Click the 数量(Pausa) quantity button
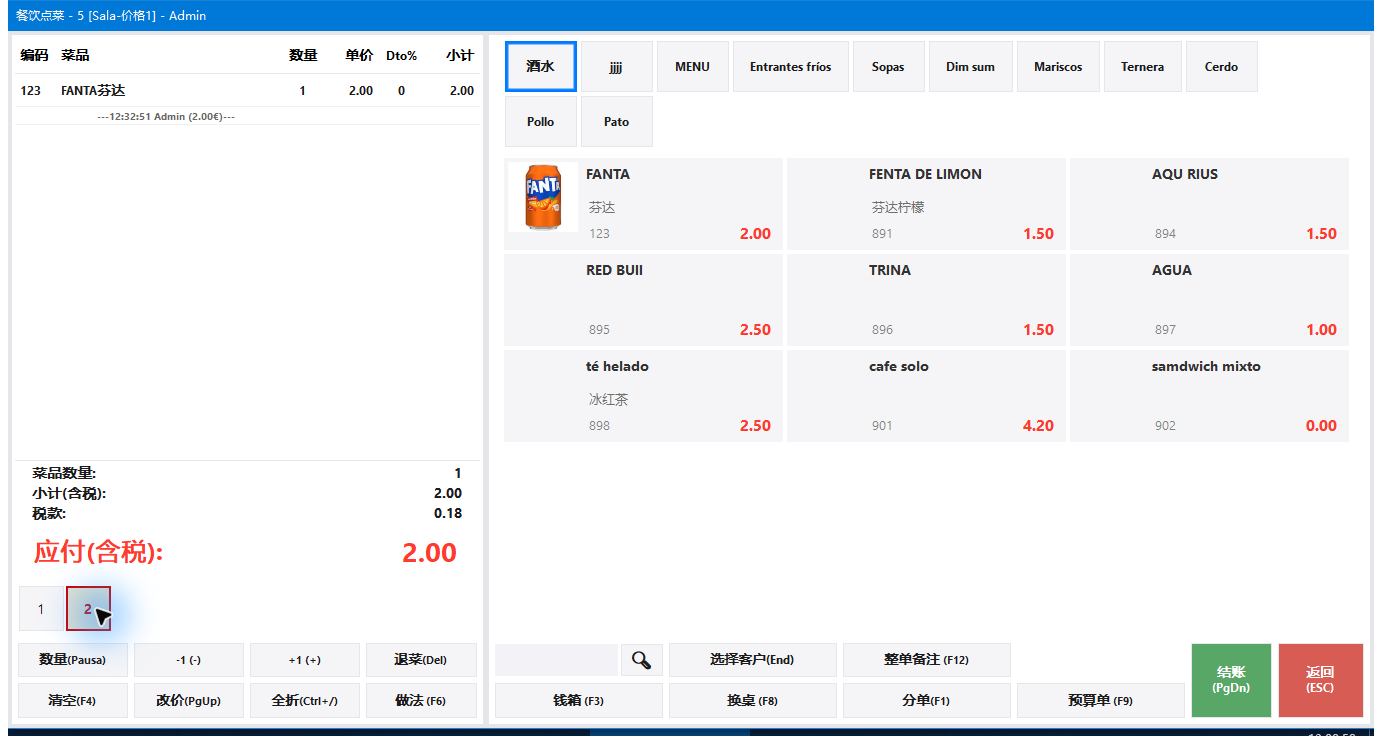This screenshot has height=736, width=1382. pos(73,660)
